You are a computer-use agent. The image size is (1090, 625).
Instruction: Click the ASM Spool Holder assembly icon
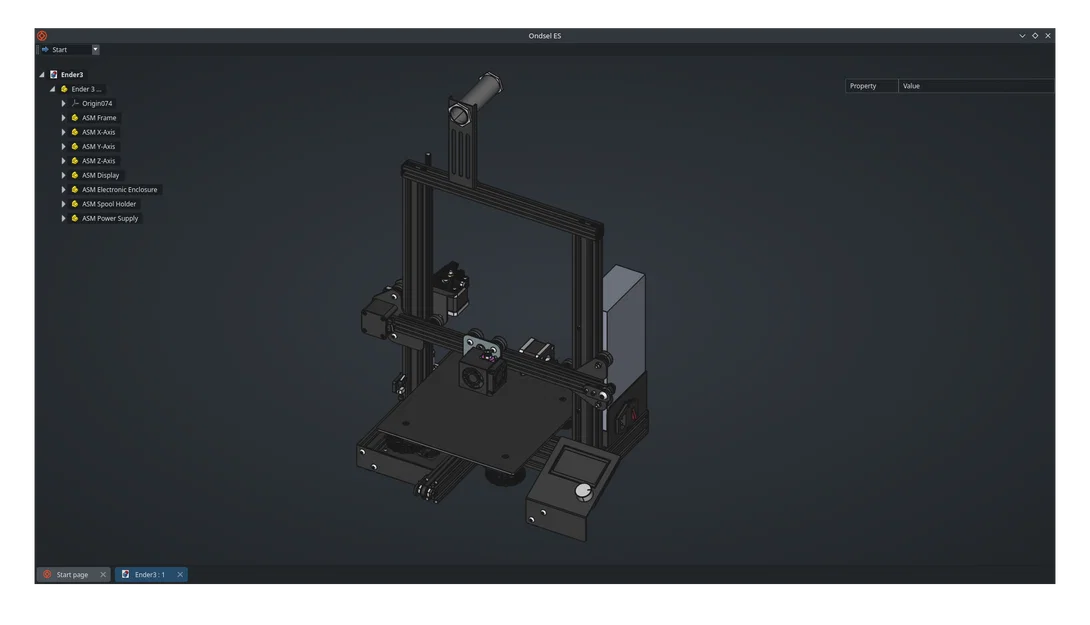74,204
